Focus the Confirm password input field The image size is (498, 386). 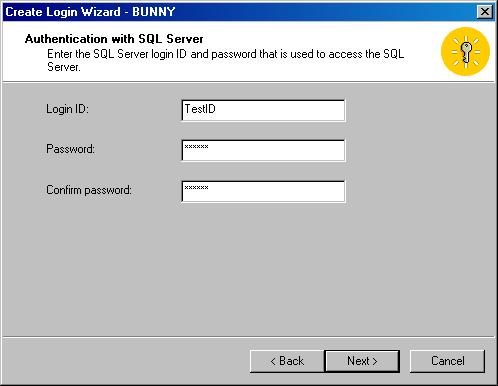point(263,191)
